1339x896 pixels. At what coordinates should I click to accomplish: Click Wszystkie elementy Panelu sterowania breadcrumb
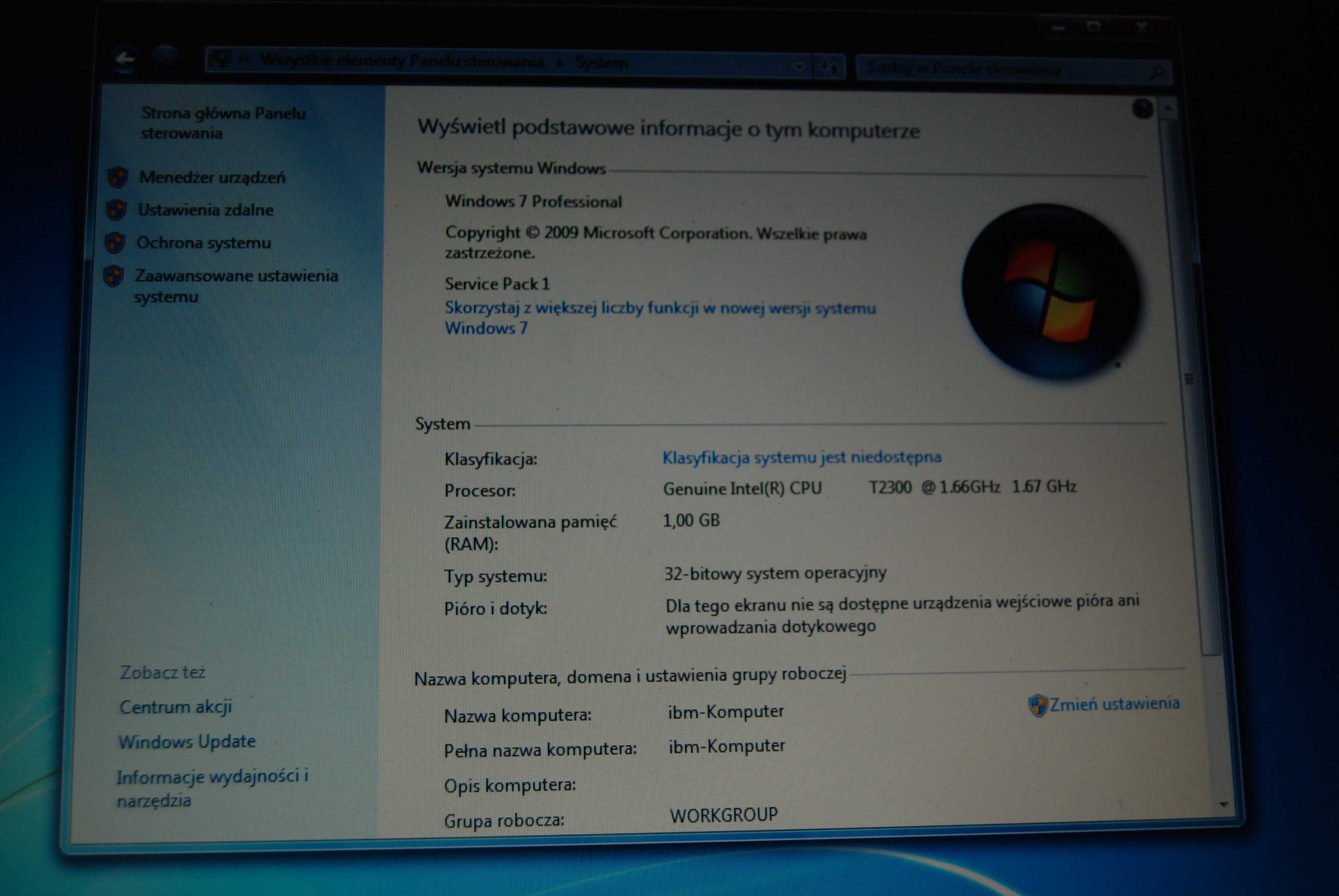[x=402, y=60]
